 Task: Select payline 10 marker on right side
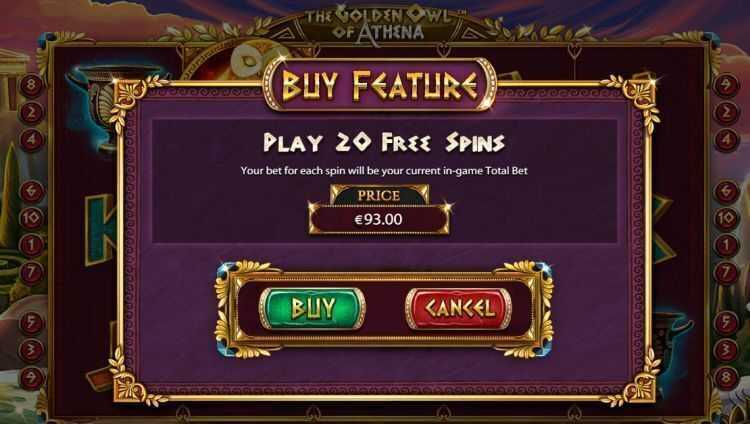coord(726,218)
